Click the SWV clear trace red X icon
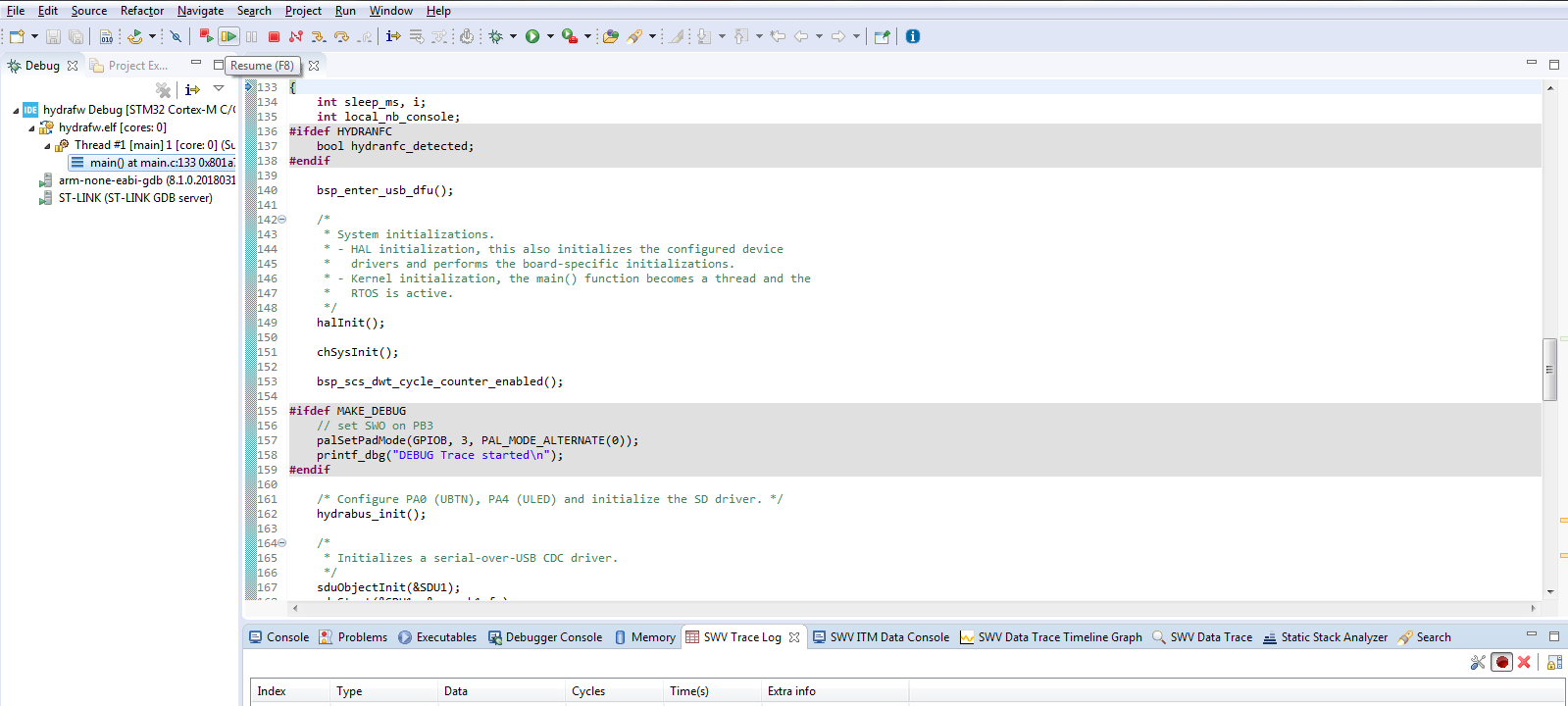 [x=1524, y=662]
